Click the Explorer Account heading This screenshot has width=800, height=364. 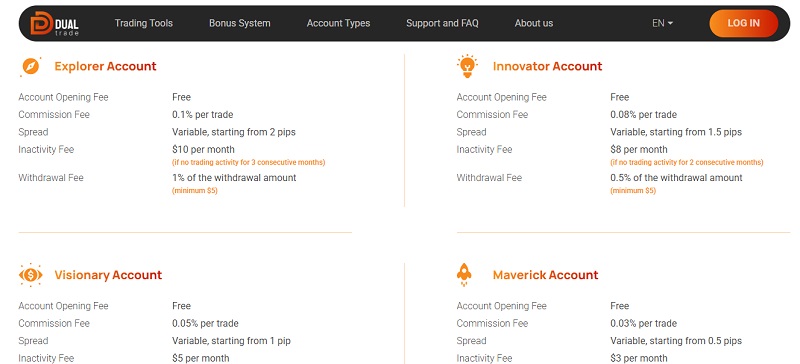[x=106, y=66]
